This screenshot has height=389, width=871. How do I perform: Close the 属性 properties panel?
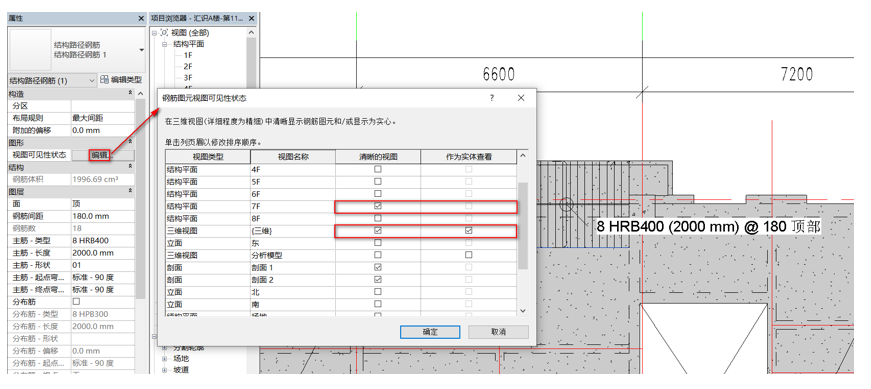141,18
